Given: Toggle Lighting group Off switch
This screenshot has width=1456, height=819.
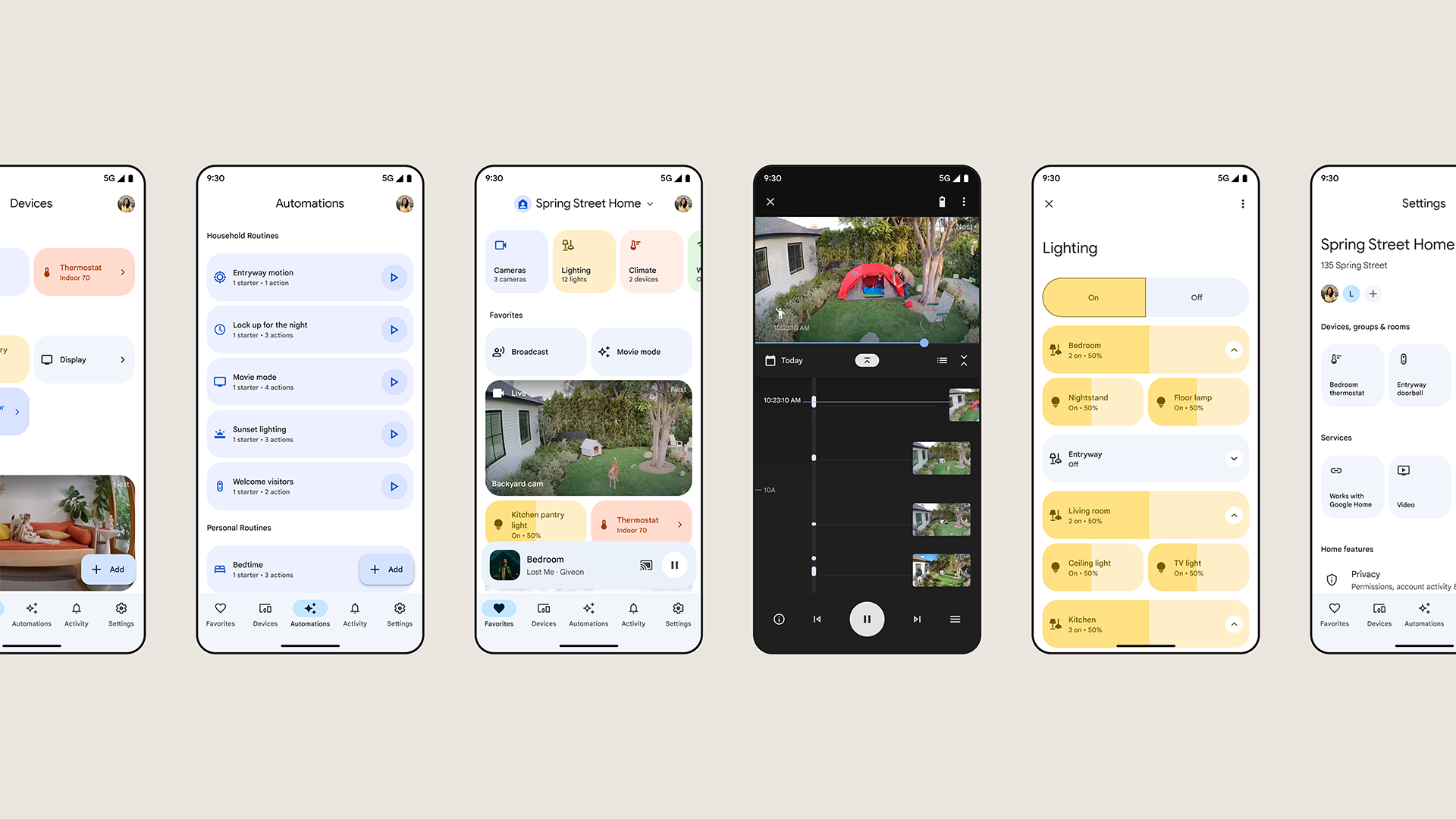Looking at the screenshot, I should coord(1197,297).
